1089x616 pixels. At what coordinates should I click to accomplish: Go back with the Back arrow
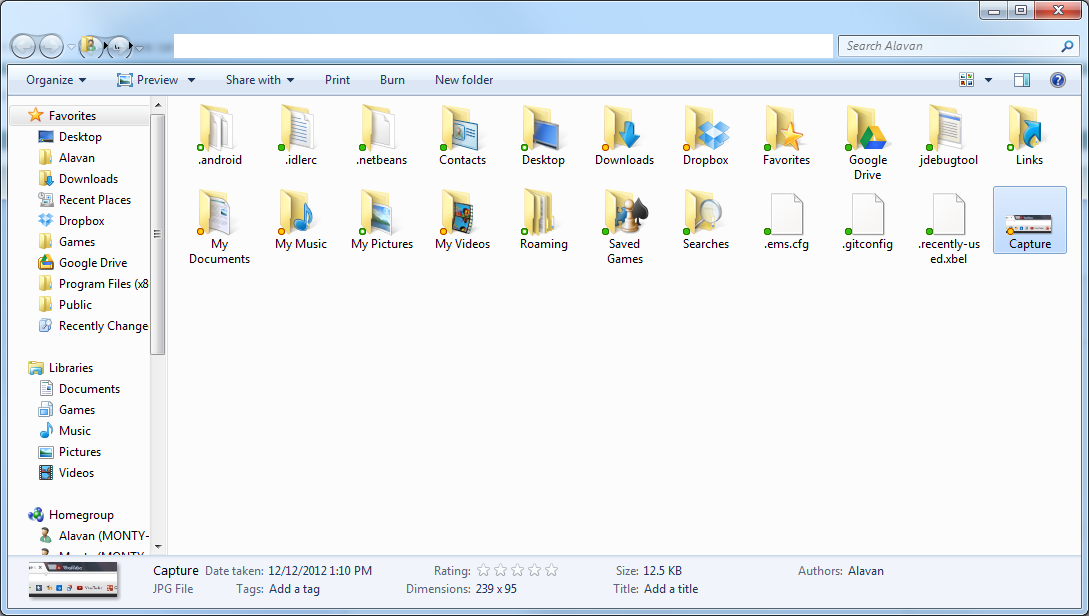(x=24, y=47)
